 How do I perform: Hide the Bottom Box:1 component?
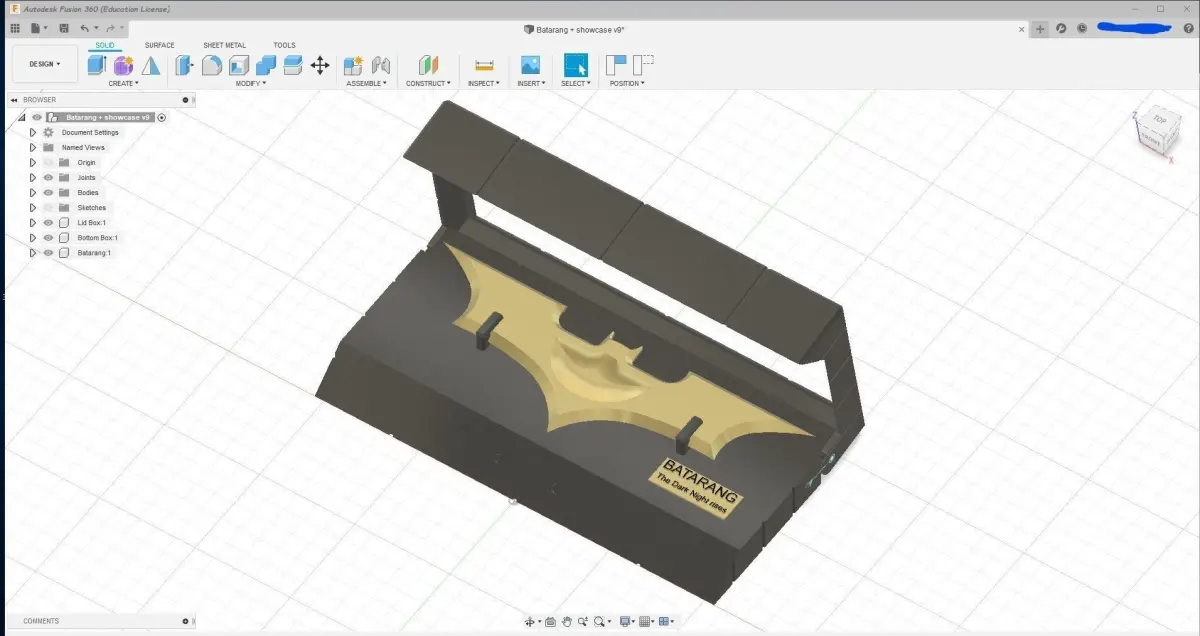pos(48,237)
